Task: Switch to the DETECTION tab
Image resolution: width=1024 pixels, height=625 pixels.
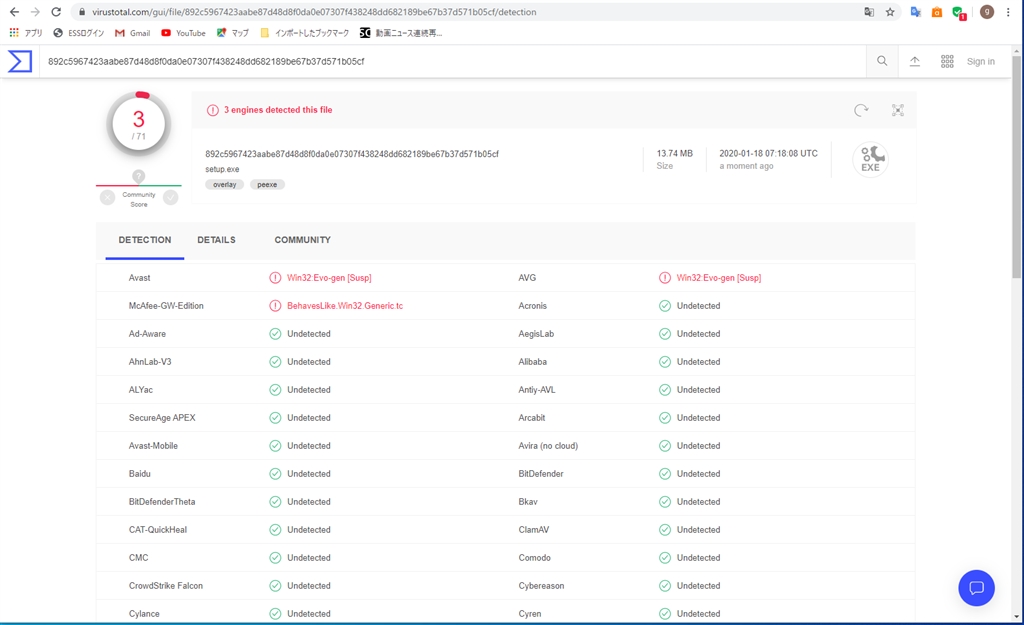Action: pyautogui.click(x=145, y=240)
